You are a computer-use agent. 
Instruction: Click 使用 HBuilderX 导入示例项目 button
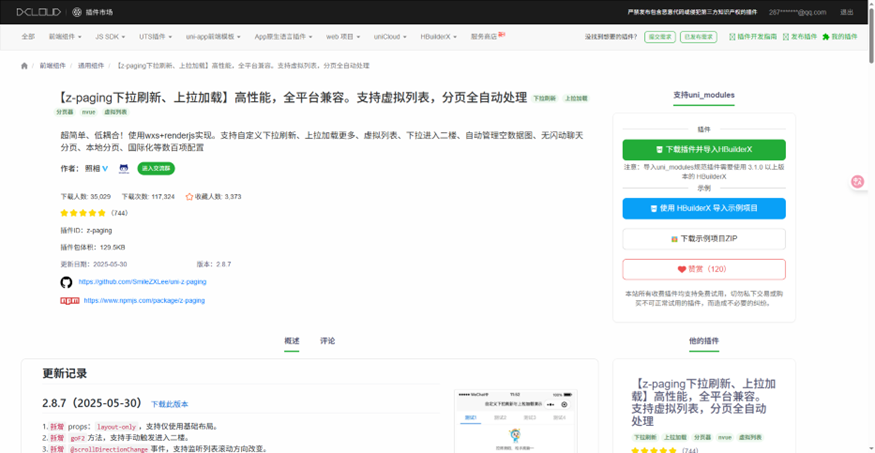[x=704, y=208]
